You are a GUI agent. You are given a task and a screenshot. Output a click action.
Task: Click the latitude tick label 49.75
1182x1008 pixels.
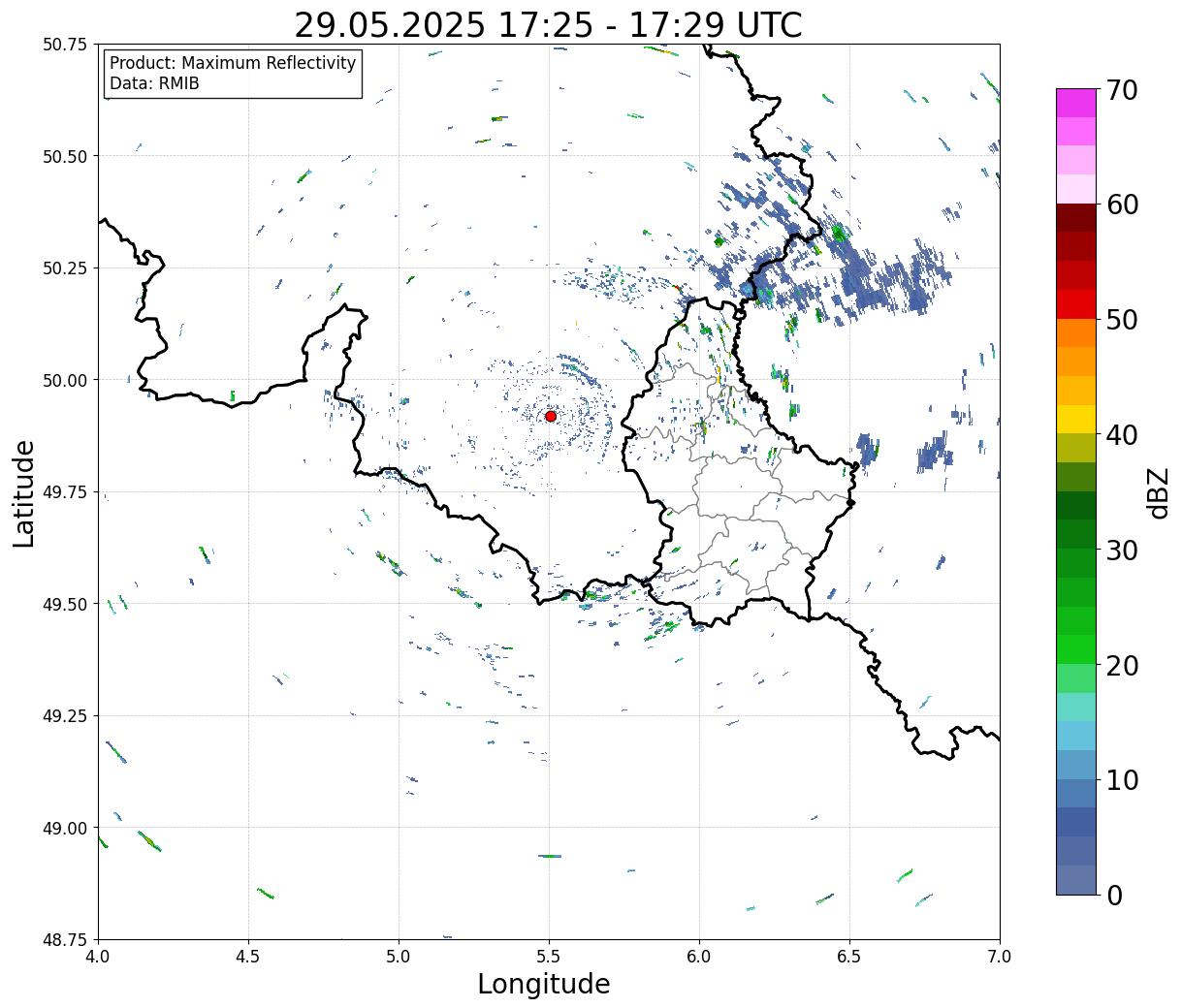pos(65,492)
